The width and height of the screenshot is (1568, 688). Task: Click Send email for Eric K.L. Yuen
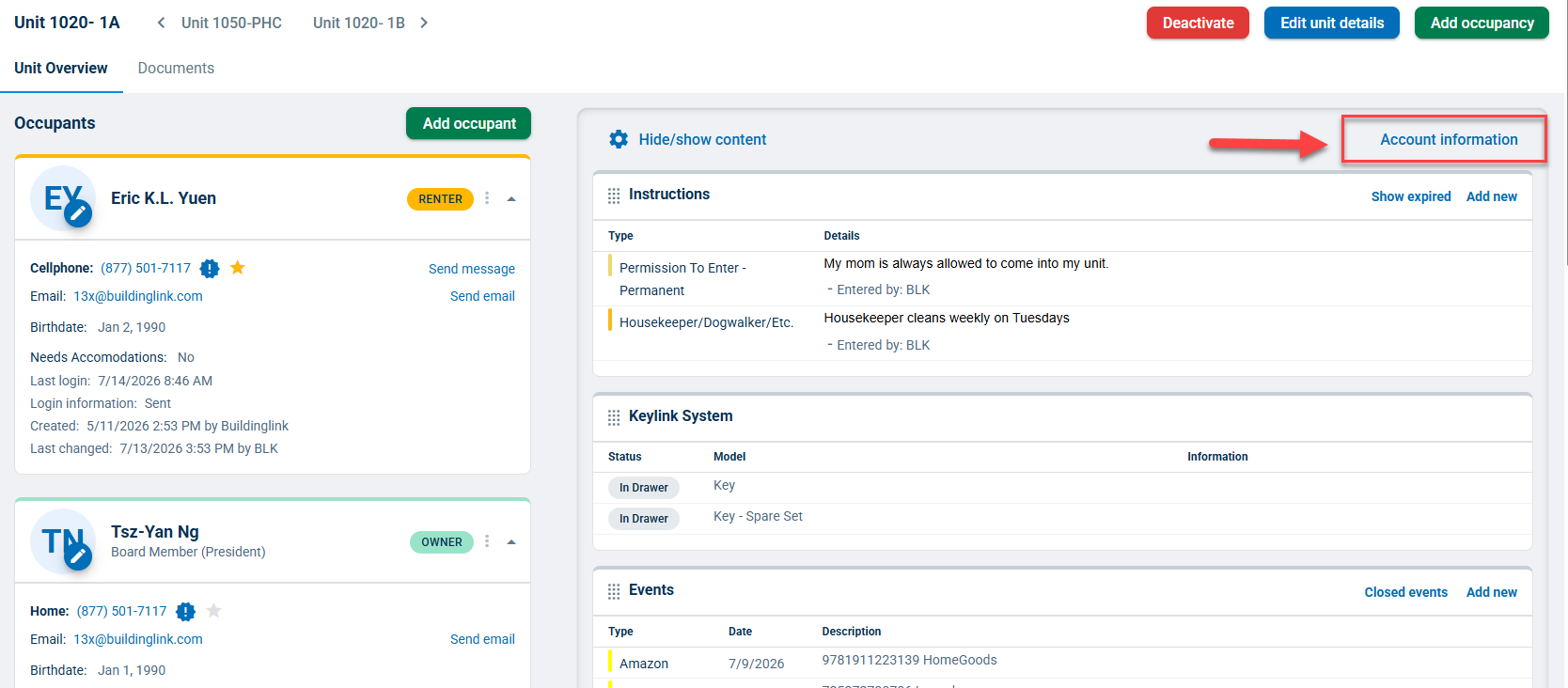[x=482, y=296]
